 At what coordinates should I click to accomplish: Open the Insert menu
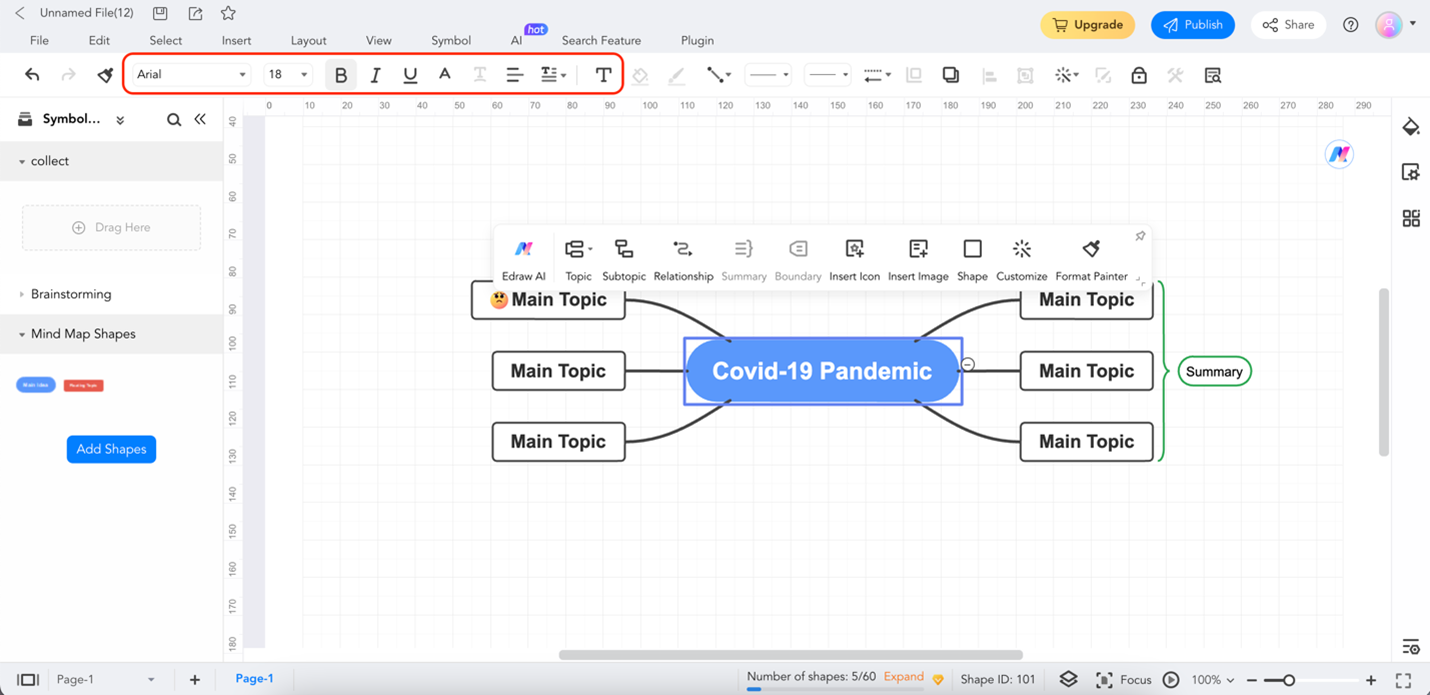tap(236, 40)
